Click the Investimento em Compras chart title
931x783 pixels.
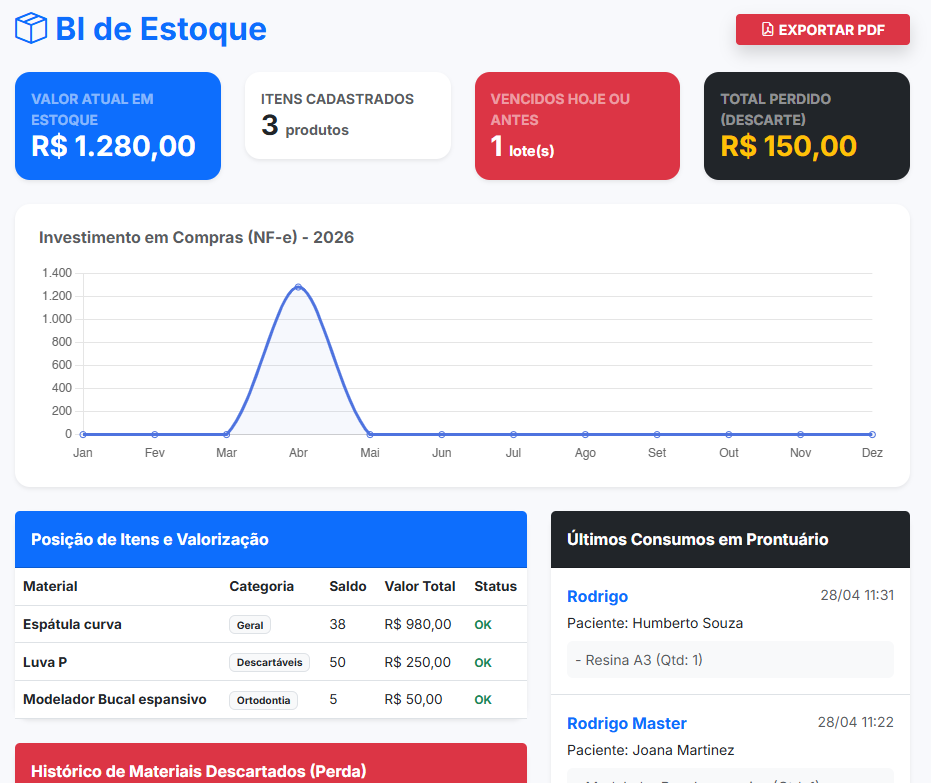(197, 237)
